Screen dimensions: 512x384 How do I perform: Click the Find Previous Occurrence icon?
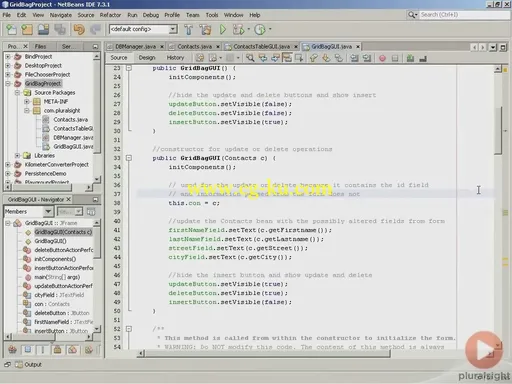click(x=263, y=58)
